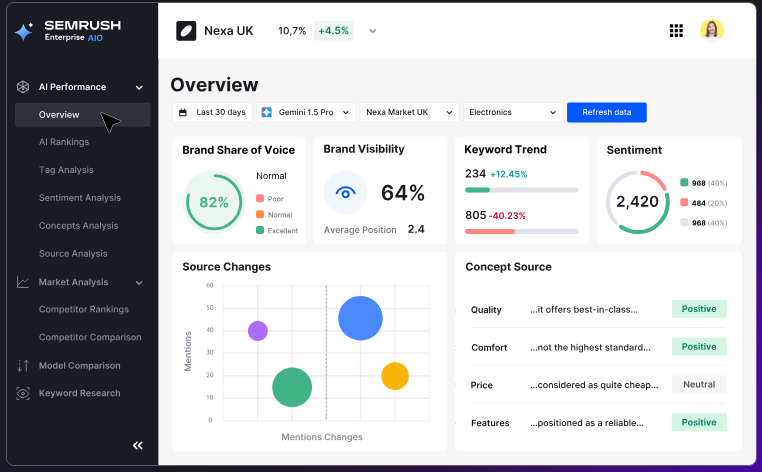Click the Comfort concept row label

click(x=489, y=348)
